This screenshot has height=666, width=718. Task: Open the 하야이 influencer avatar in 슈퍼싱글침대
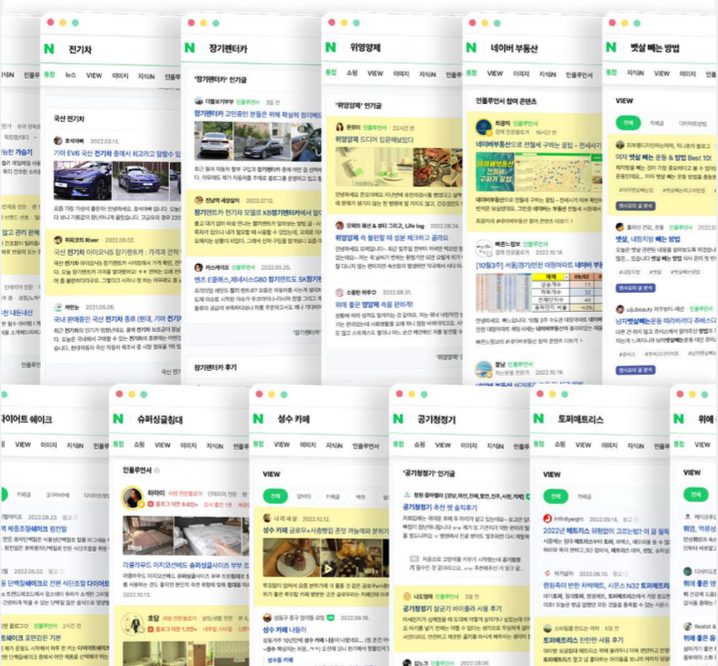(133, 498)
